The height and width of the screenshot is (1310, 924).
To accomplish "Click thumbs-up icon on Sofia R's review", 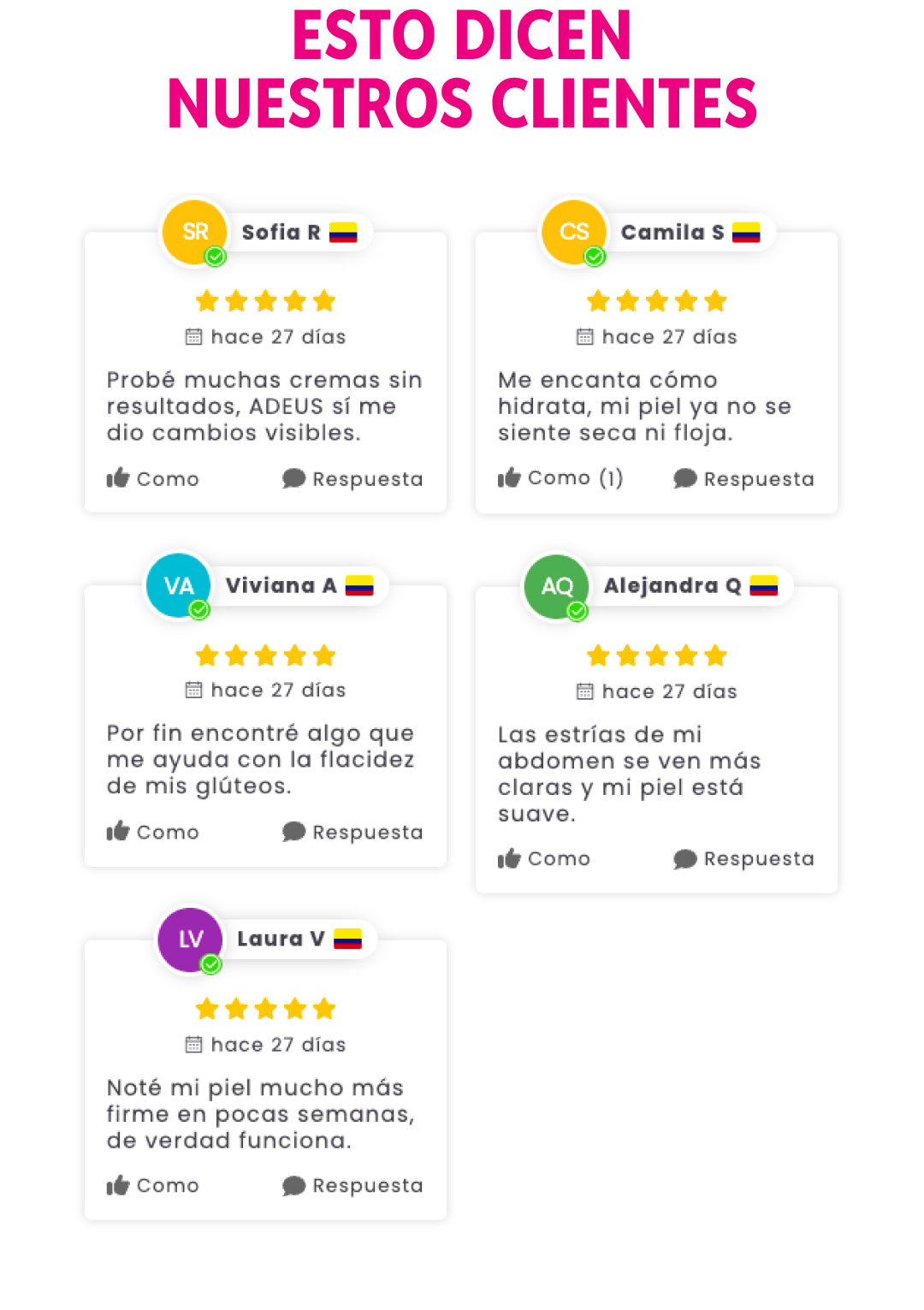I will pos(118,477).
